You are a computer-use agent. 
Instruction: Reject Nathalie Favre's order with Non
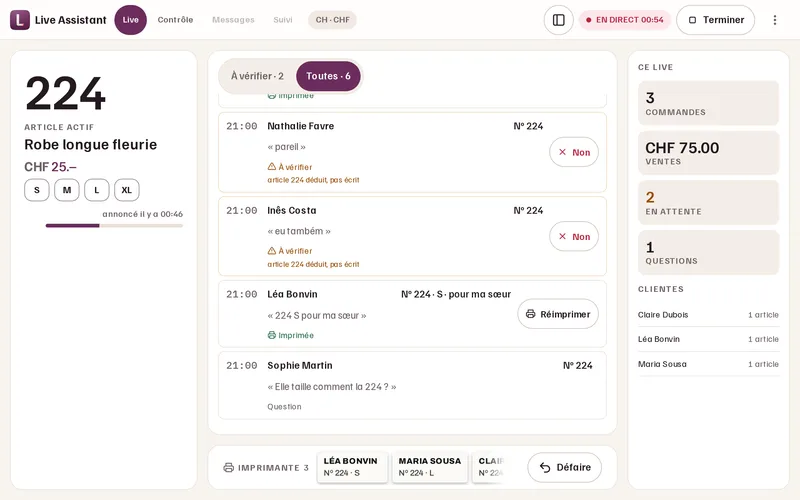click(x=574, y=152)
